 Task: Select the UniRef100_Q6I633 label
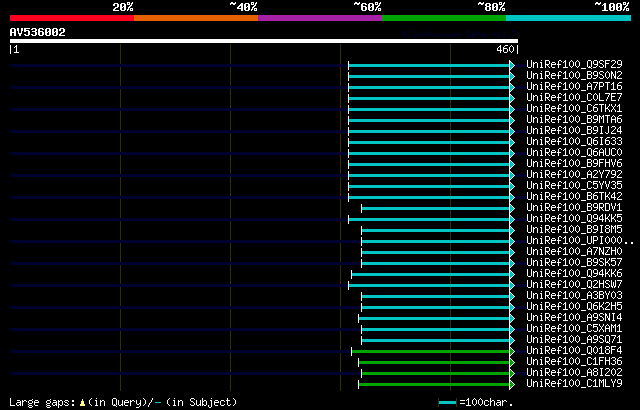pyautogui.click(x=574, y=142)
